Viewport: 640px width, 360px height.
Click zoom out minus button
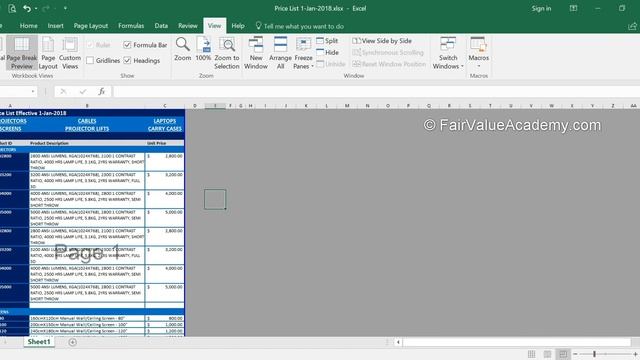pyautogui.click(x=575, y=354)
